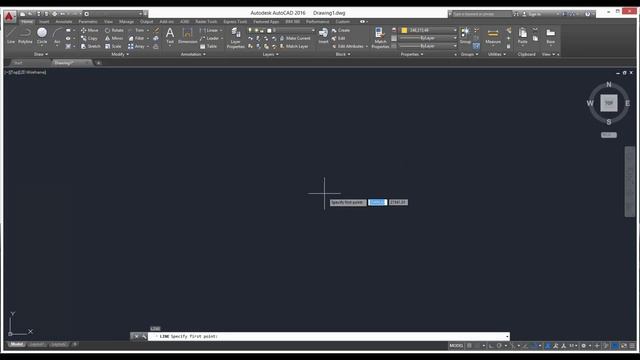Screen dimensions: 640x360
Task: Switch to the Start file tab
Action: tap(18, 63)
